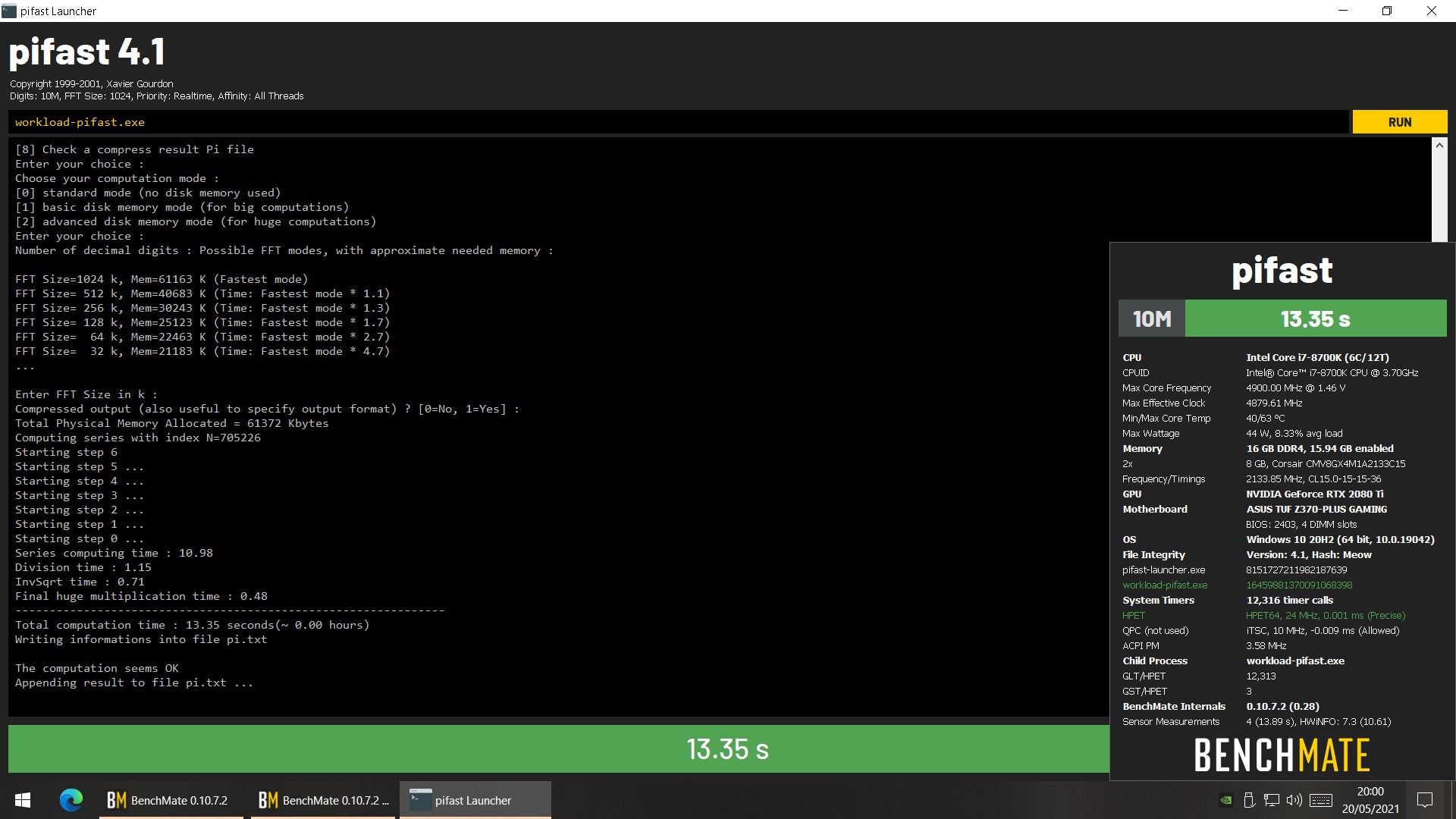Click the Total computation time console line
Screen dimensions: 1456x819
coord(192,625)
